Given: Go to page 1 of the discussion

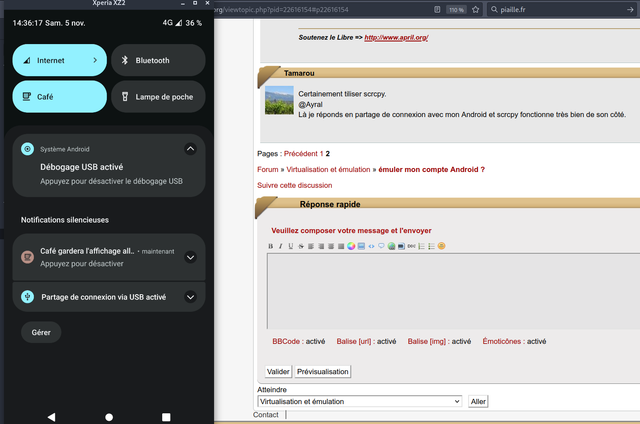Looking at the screenshot, I should point(322,154).
